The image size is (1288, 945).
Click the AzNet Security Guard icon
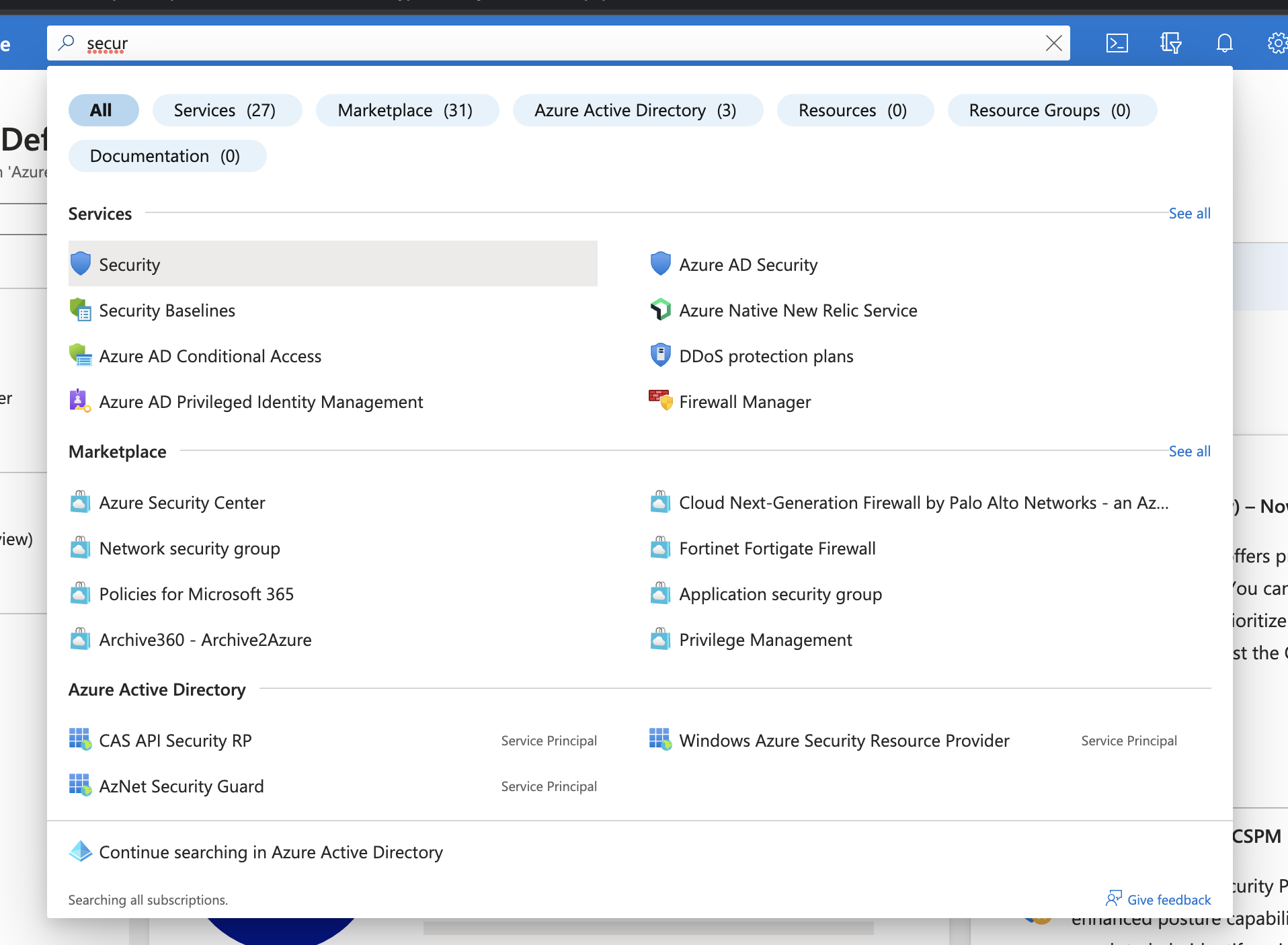[x=81, y=785]
